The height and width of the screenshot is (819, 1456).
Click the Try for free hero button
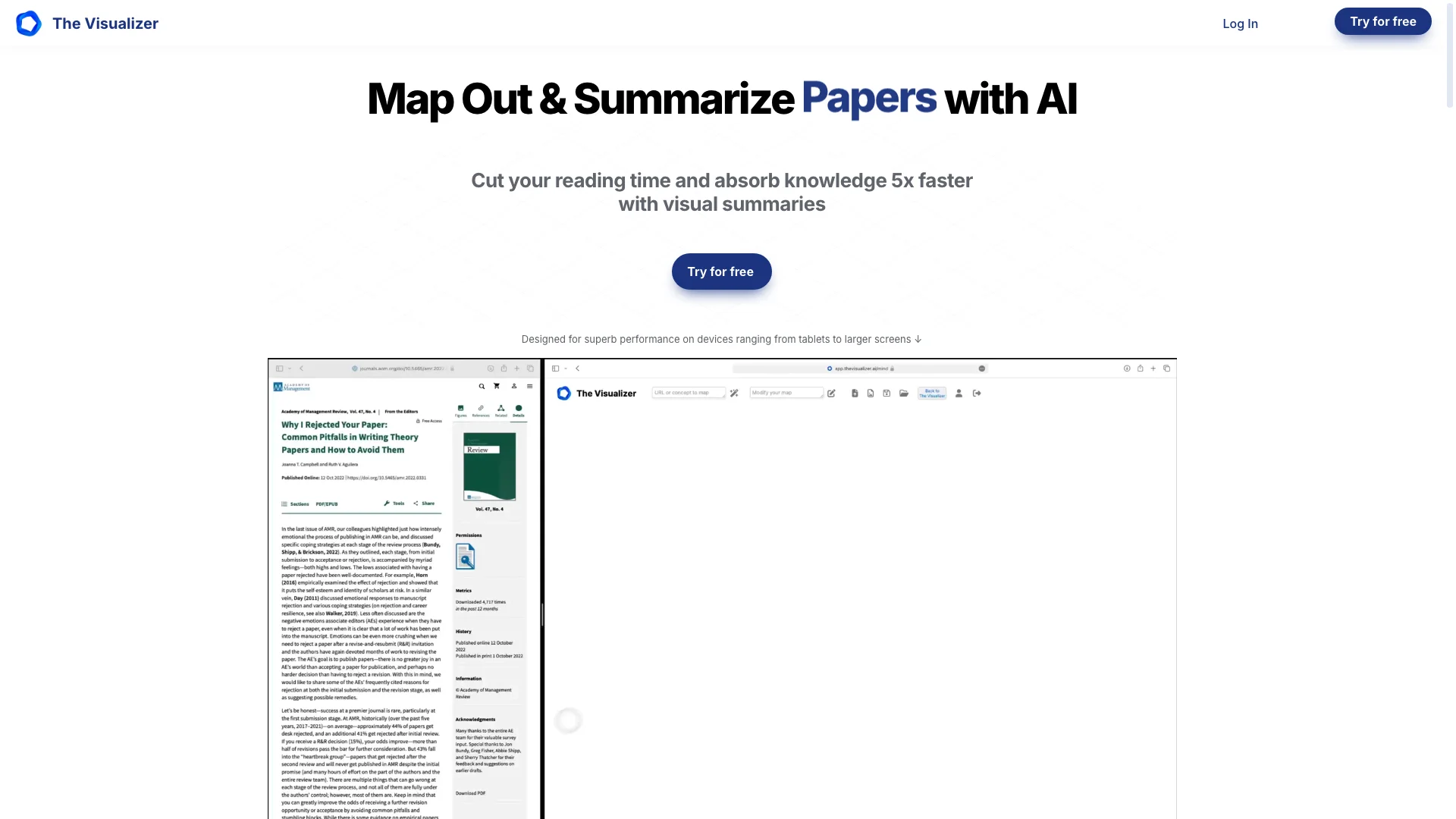[x=722, y=271]
